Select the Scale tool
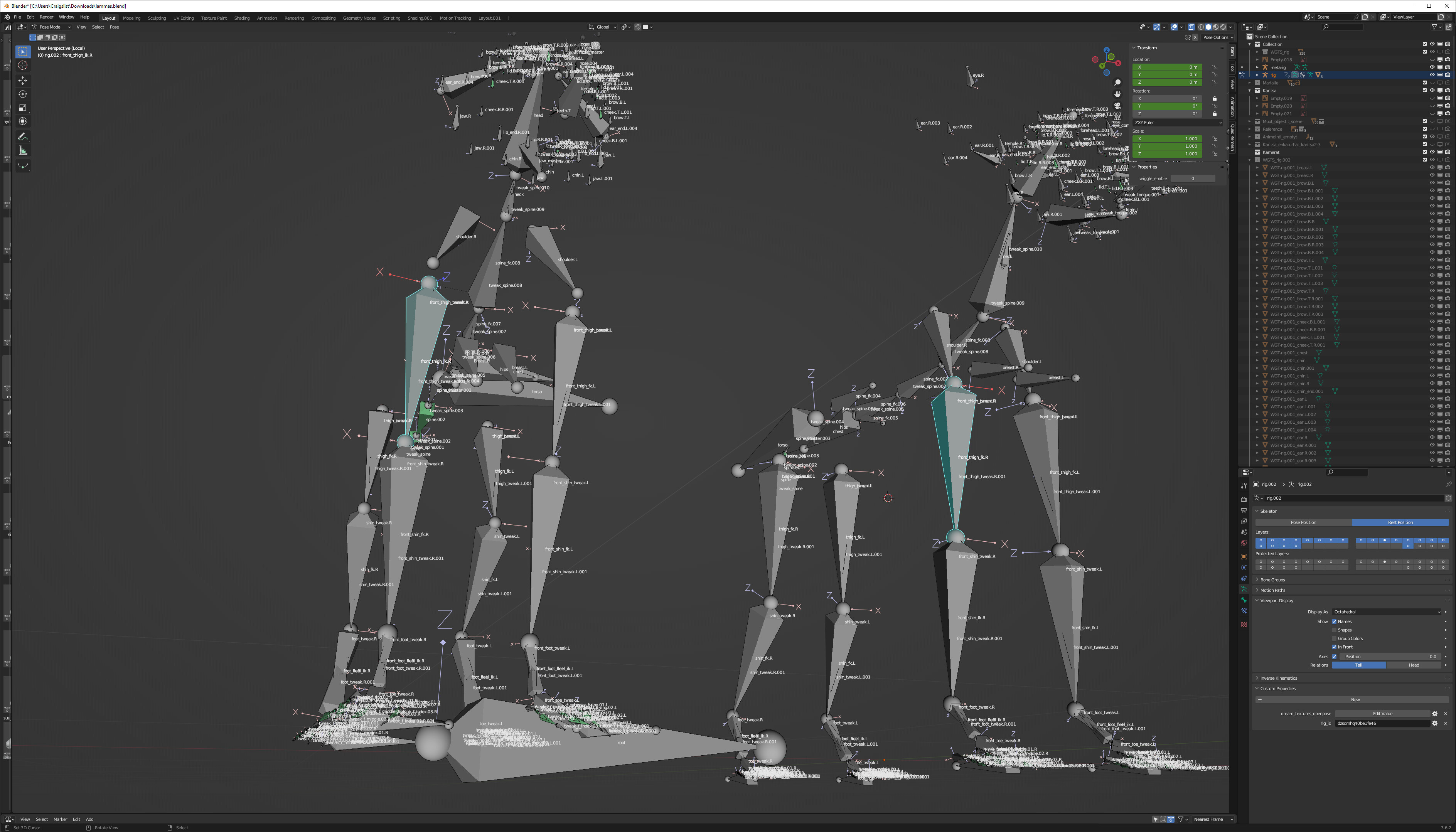The height and width of the screenshot is (832, 1456). (23, 108)
